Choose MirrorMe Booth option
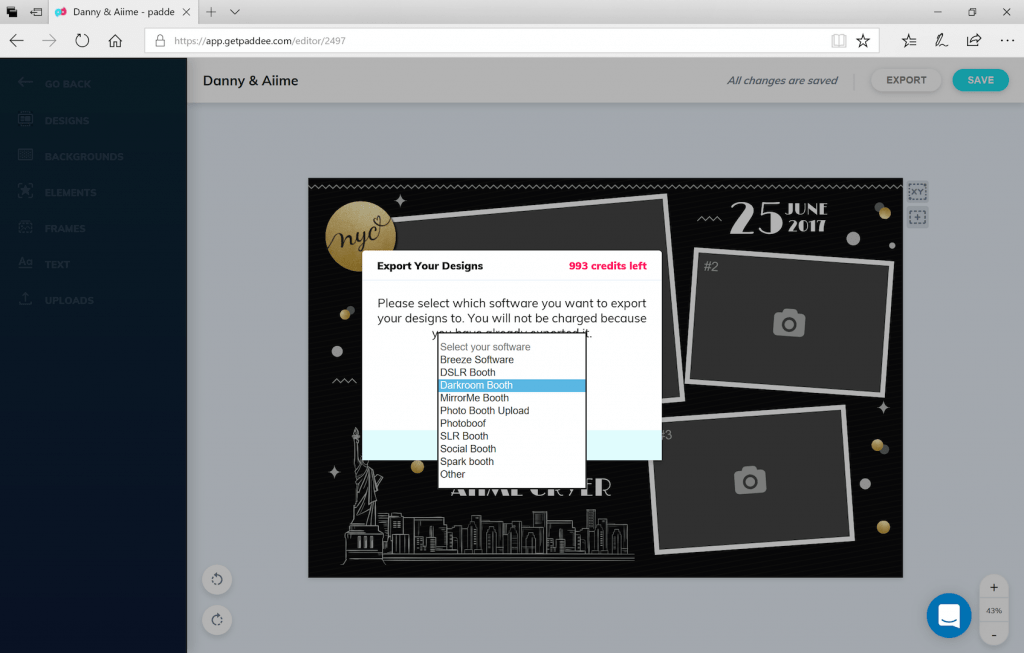 [x=511, y=398]
